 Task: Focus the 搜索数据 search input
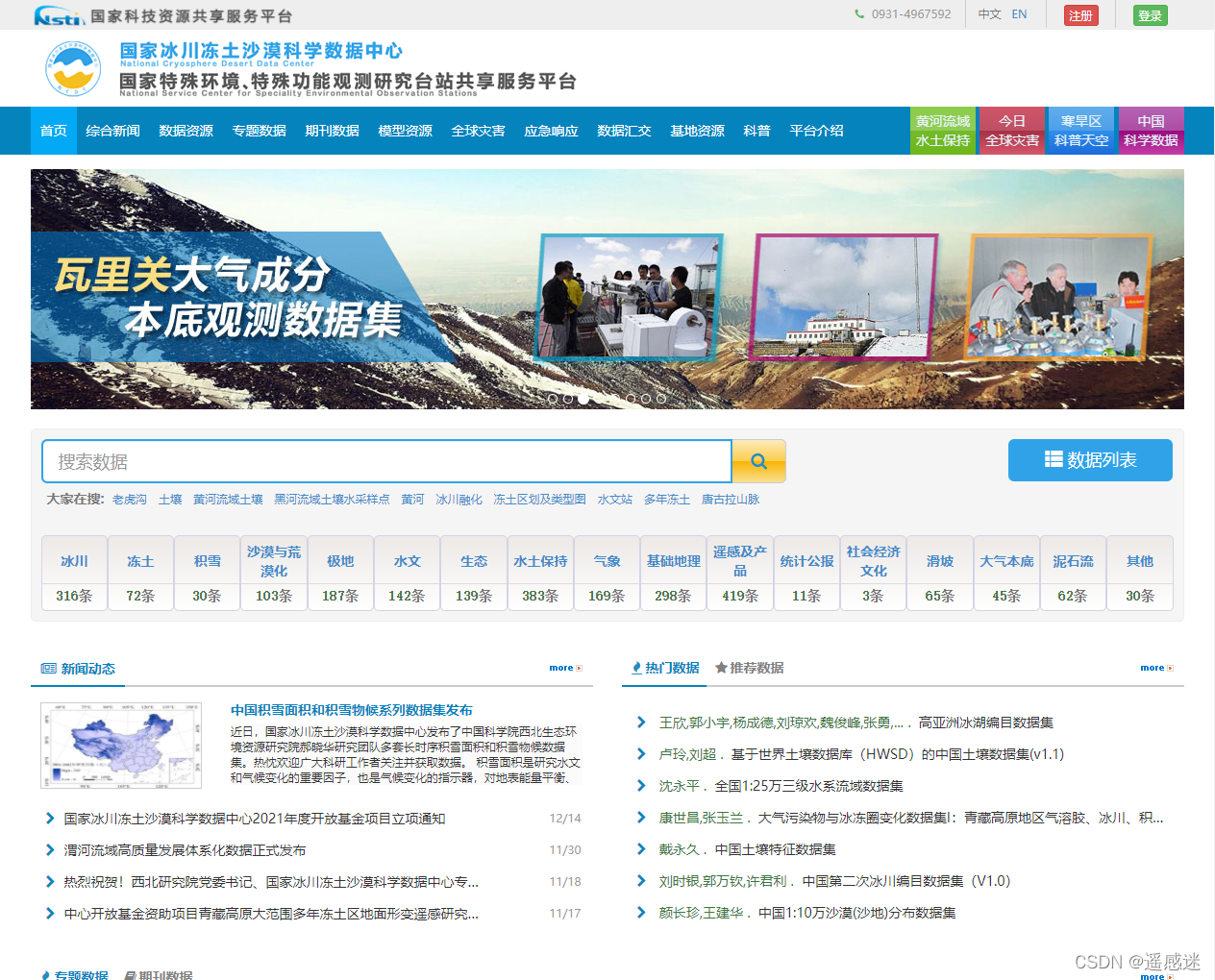click(386, 461)
